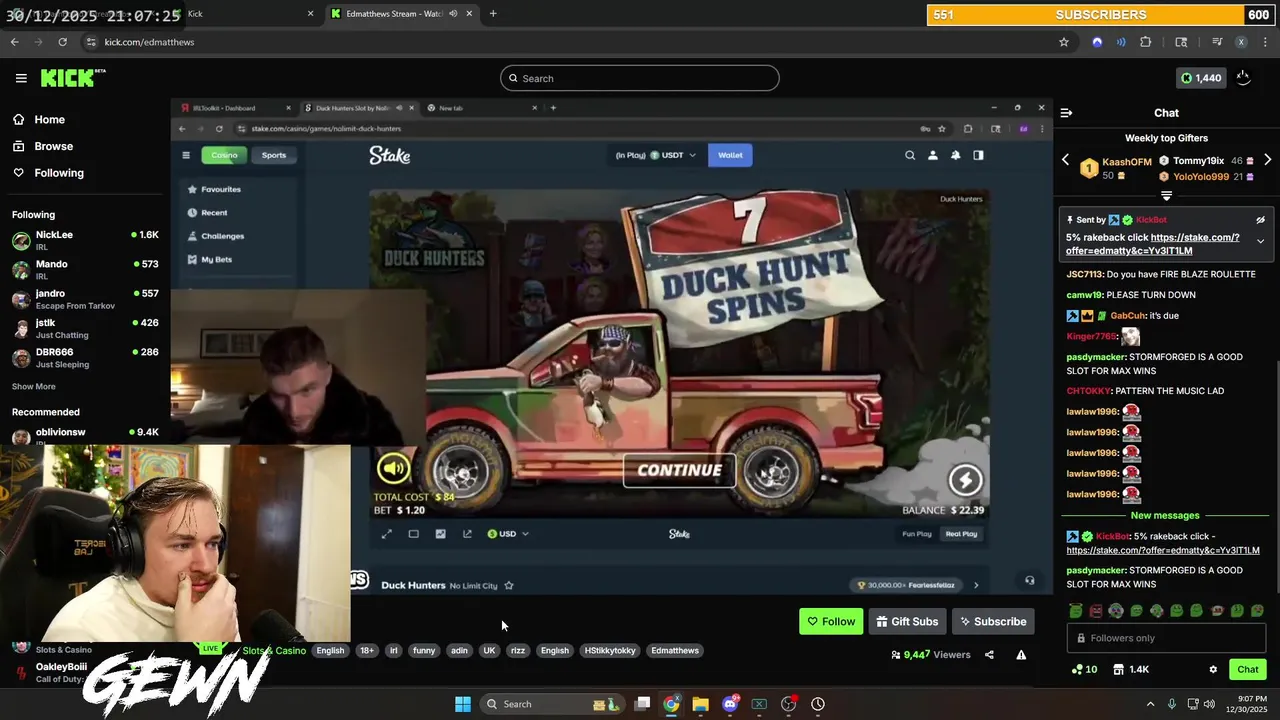Share the stream via share icon
The width and height of the screenshot is (1280, 720).
pos(989,655)
